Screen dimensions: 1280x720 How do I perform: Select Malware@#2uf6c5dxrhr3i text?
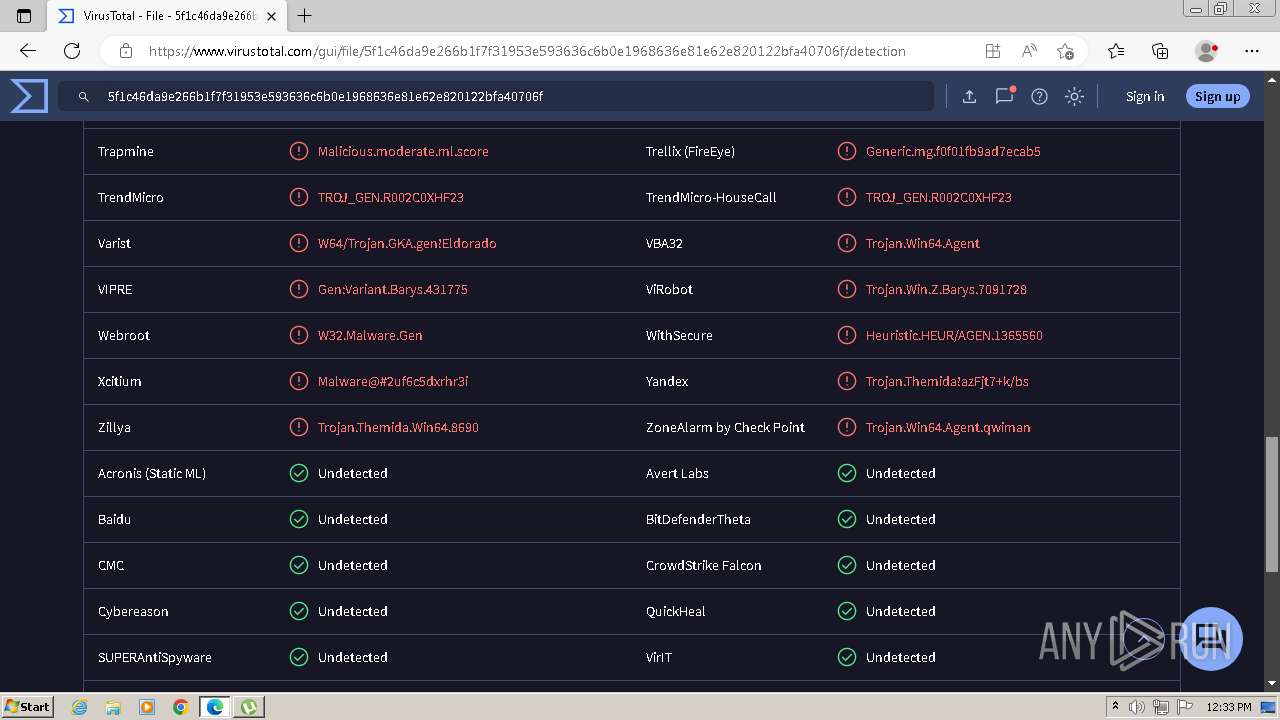(x=393, y=381)
